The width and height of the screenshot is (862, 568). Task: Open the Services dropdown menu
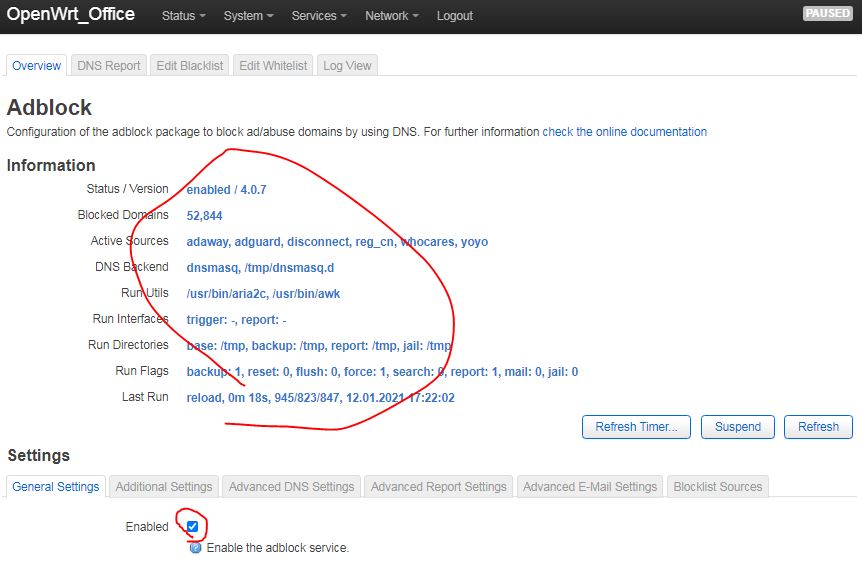click(319, 16)
